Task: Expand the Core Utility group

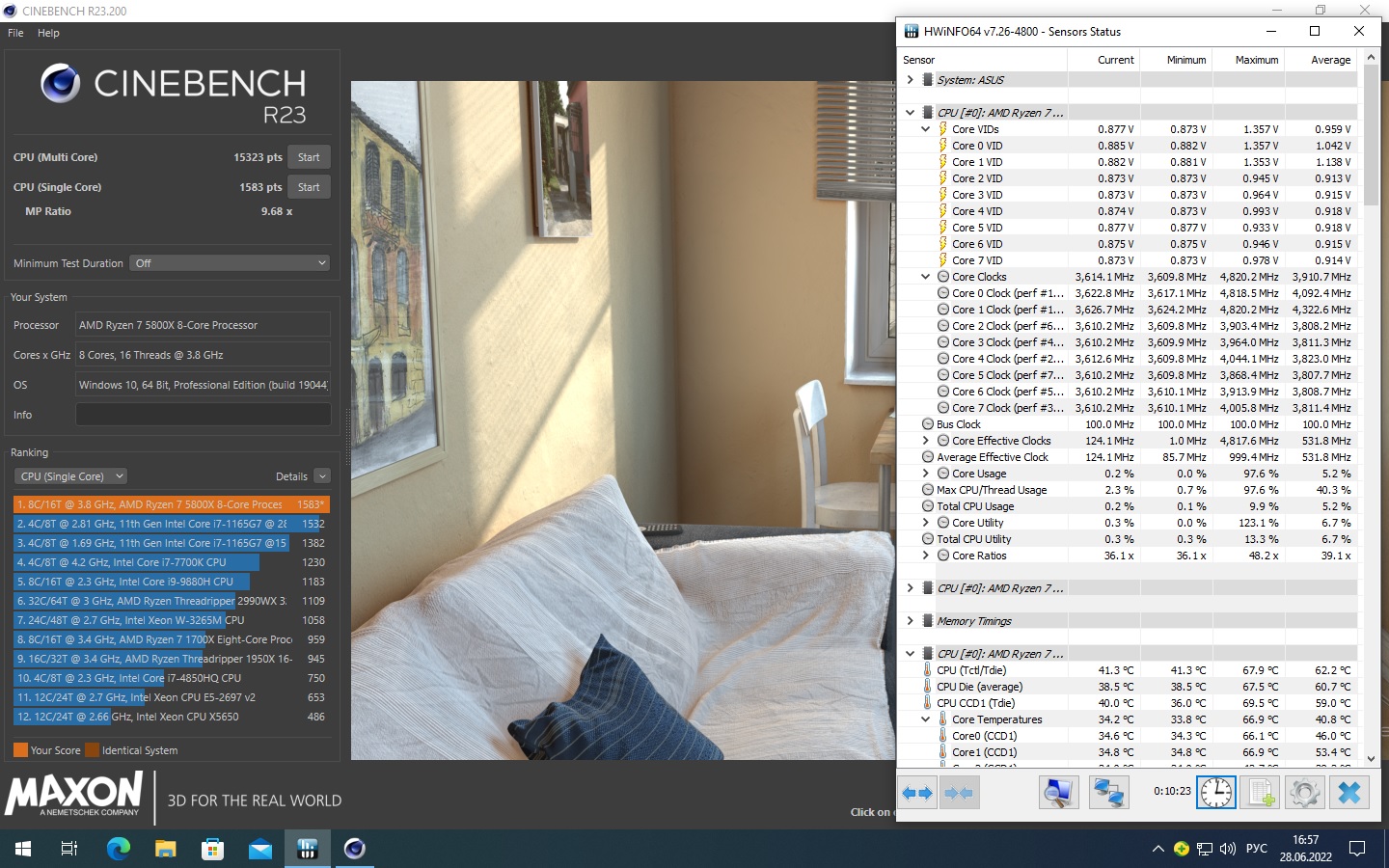Action: click(925, 523)
